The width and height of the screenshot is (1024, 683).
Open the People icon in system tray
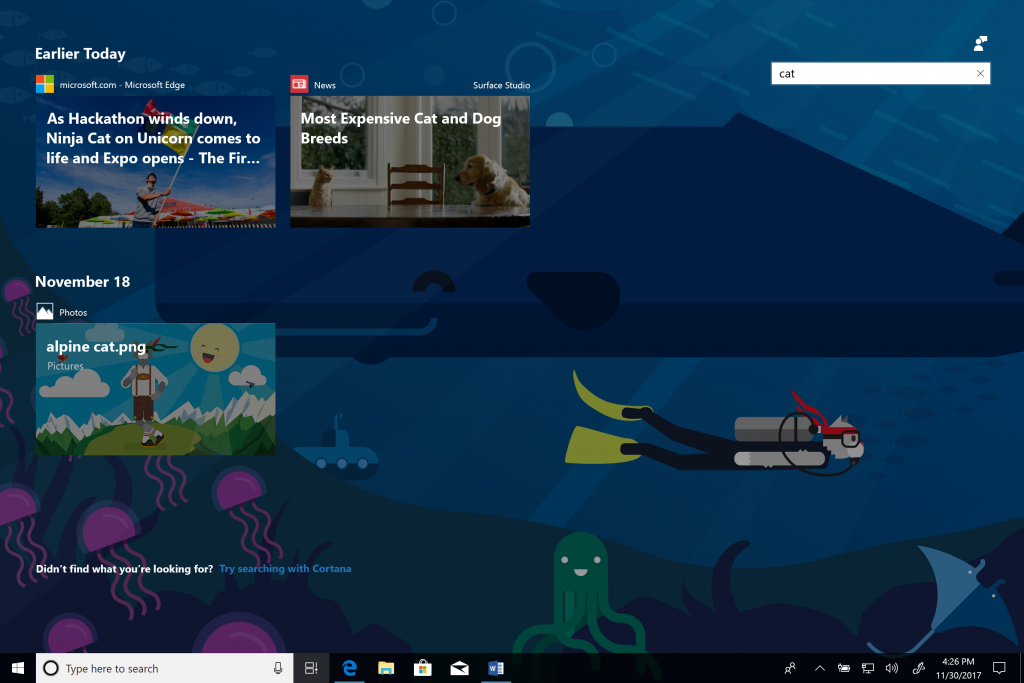tap(791, 668)
